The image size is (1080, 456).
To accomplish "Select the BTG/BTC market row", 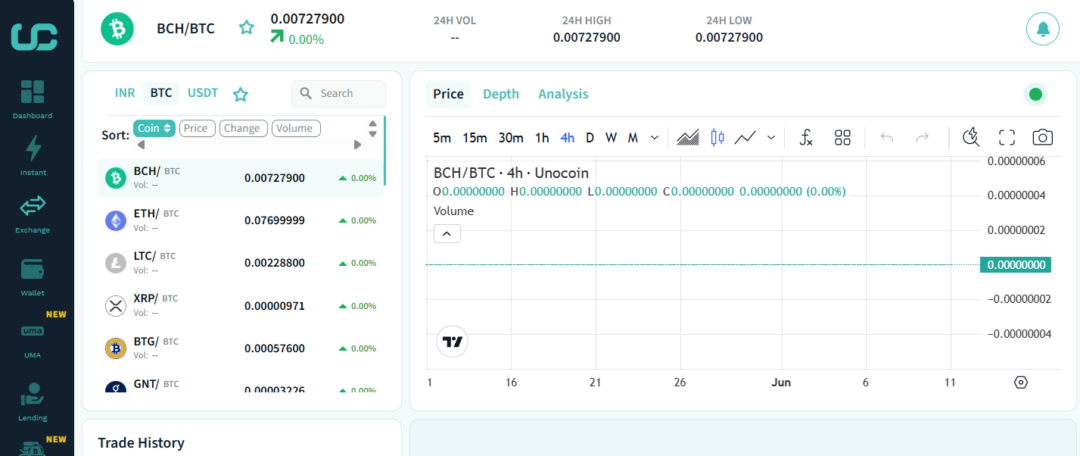I will pyautogui.click(x=241, y=349).
